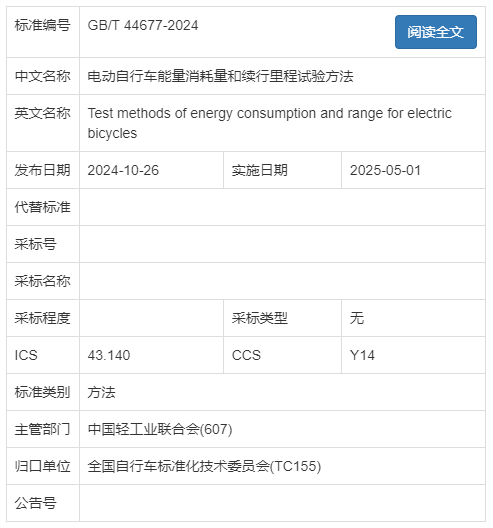Click the CCS value Y14
The image size is (493, 528).
(x=362, y=355)
